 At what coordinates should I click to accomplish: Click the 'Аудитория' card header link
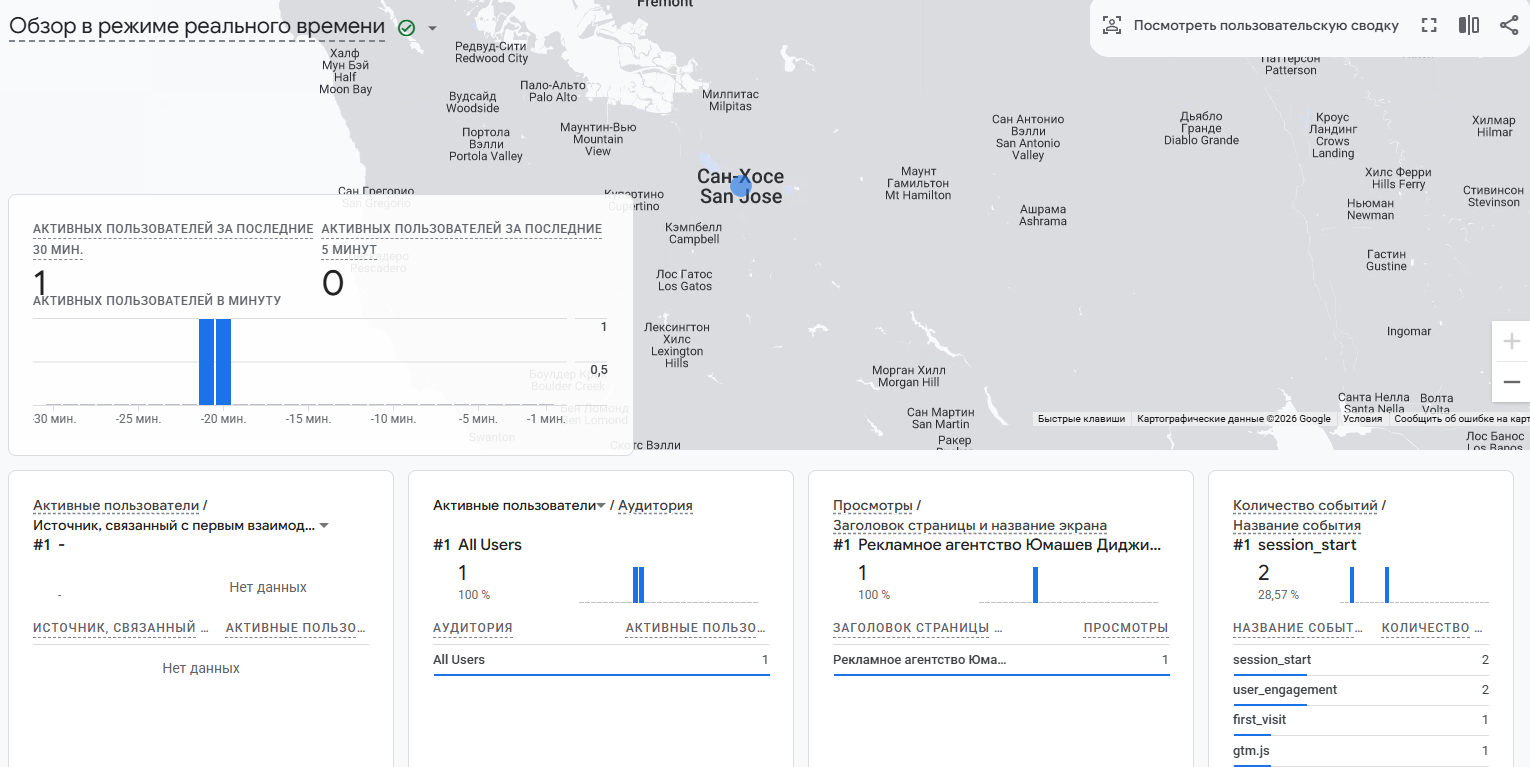(x=655, y=505)
